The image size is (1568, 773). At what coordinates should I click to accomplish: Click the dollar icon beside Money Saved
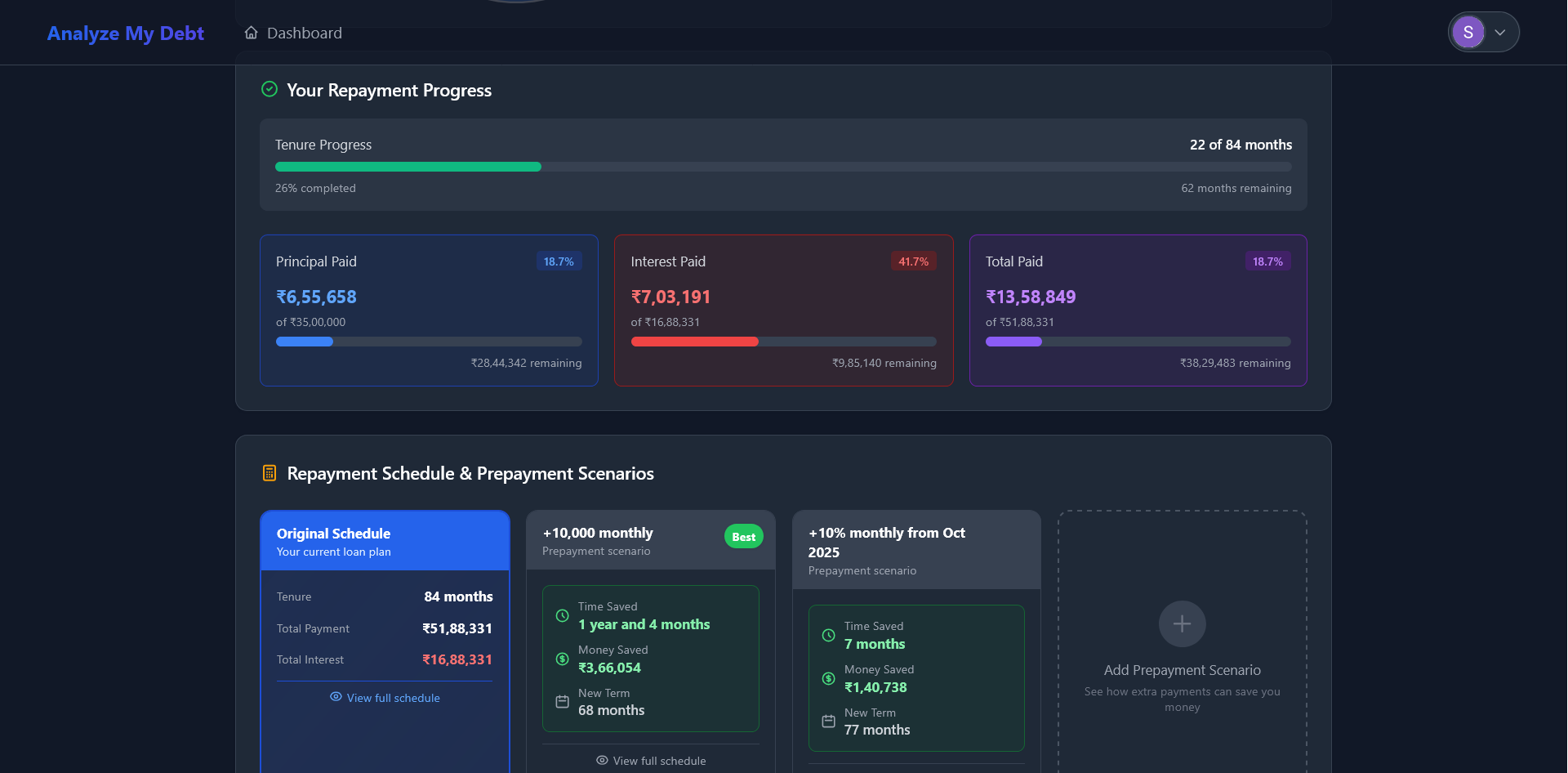click(x=561, y=659)
